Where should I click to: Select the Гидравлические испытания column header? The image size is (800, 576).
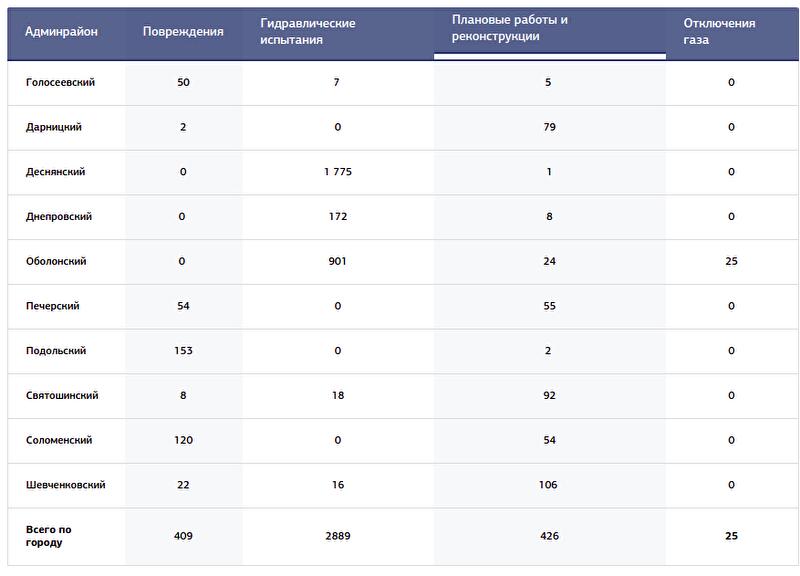pos(308,31)
